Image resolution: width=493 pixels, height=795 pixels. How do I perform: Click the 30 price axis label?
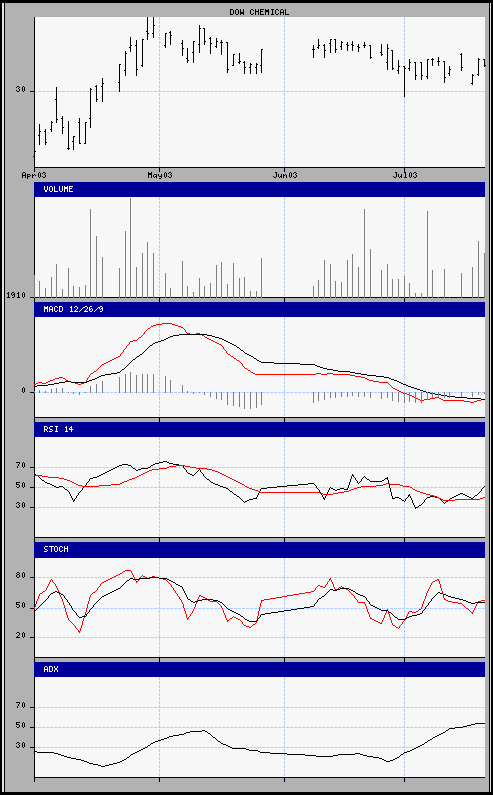coord(20,90)
